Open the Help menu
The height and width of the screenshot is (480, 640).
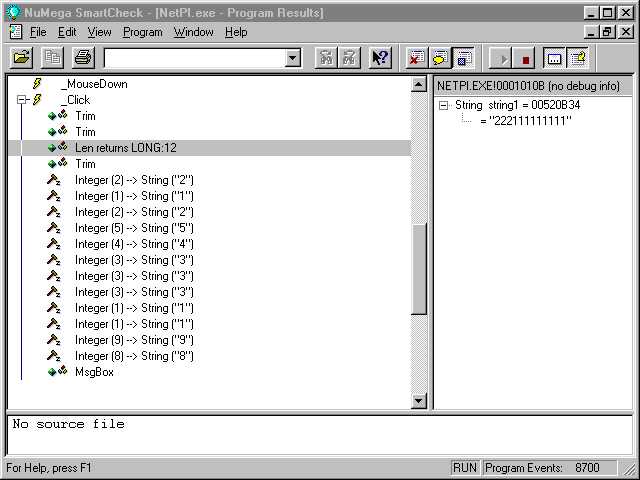coord(236,32)
